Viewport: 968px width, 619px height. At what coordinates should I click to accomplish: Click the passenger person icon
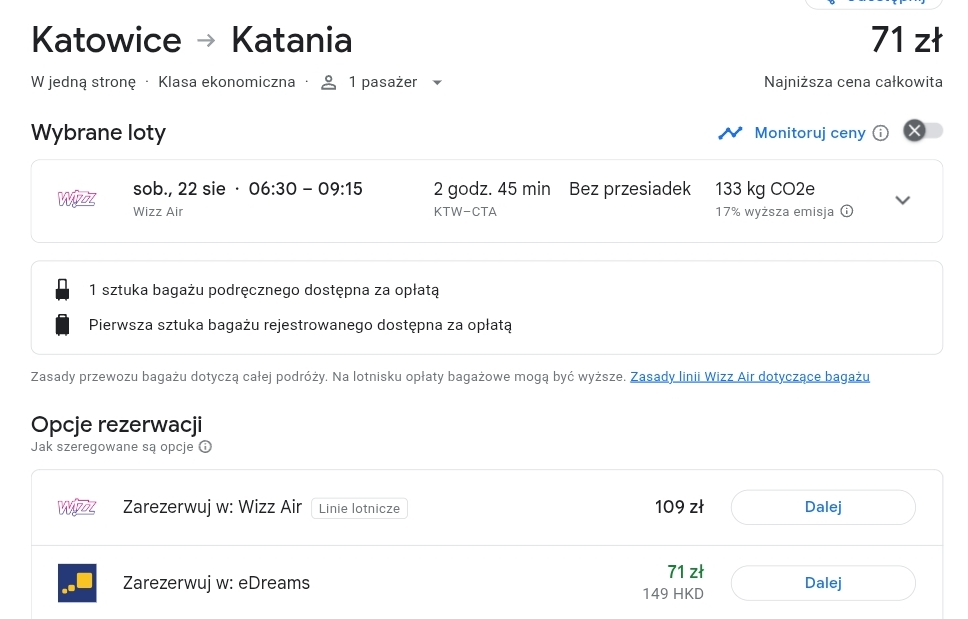click(x=328, y=83)
